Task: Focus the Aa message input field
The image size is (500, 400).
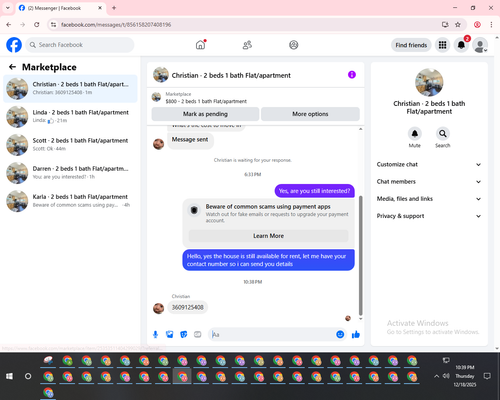Action: (273, 334)
